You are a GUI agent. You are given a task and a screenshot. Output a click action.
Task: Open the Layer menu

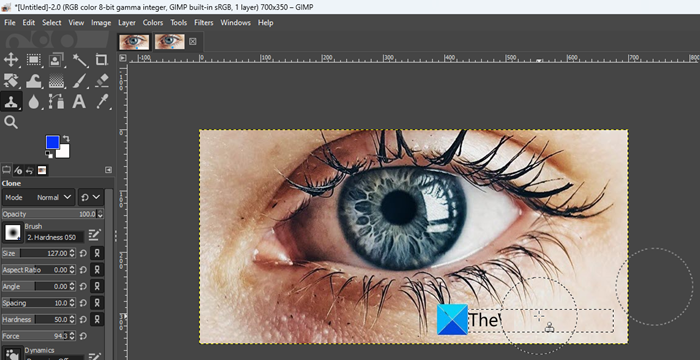tap(127, 22)
